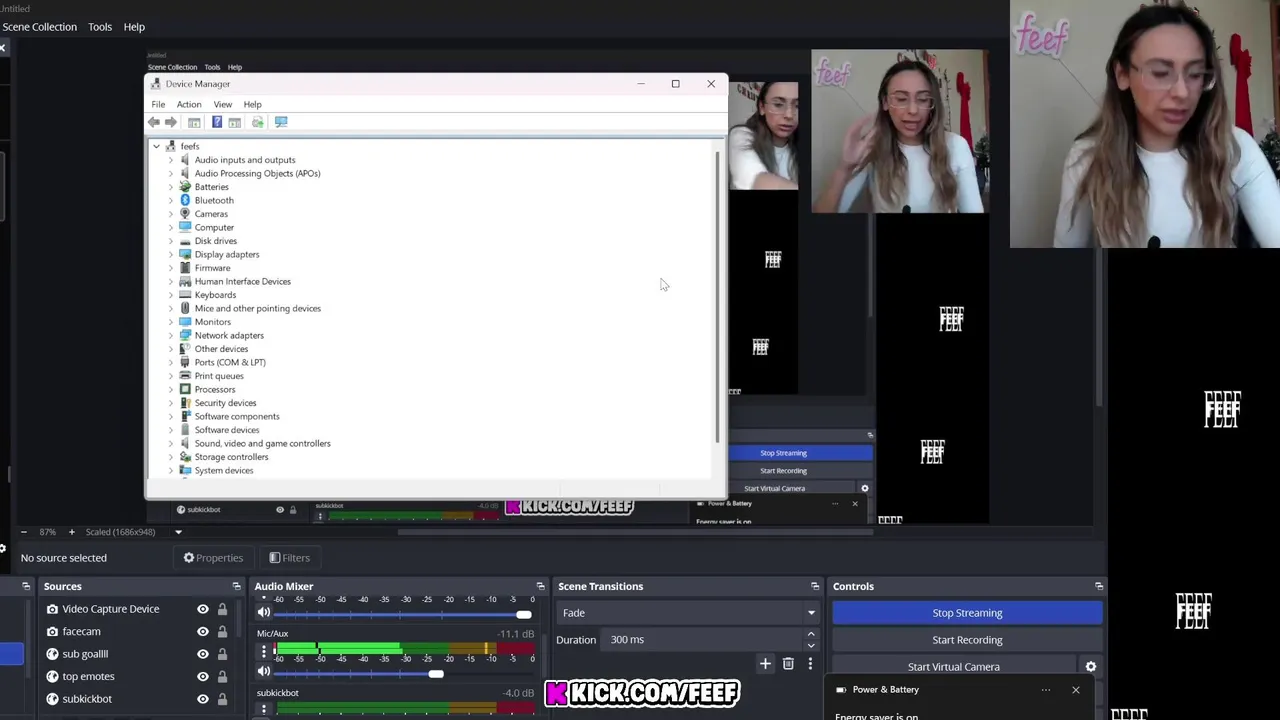The height and width of the screenshot is (720, 1280).
Task: Expand Sound, video and game controllers arrow
Action: click(170, 443)
